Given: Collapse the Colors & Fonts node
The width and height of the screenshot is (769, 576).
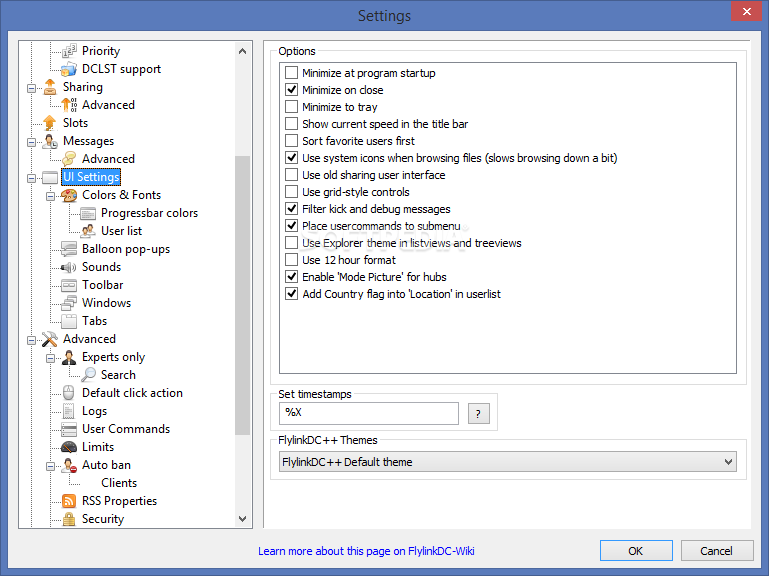Looking at the screenshot, I should click(51, 196).
